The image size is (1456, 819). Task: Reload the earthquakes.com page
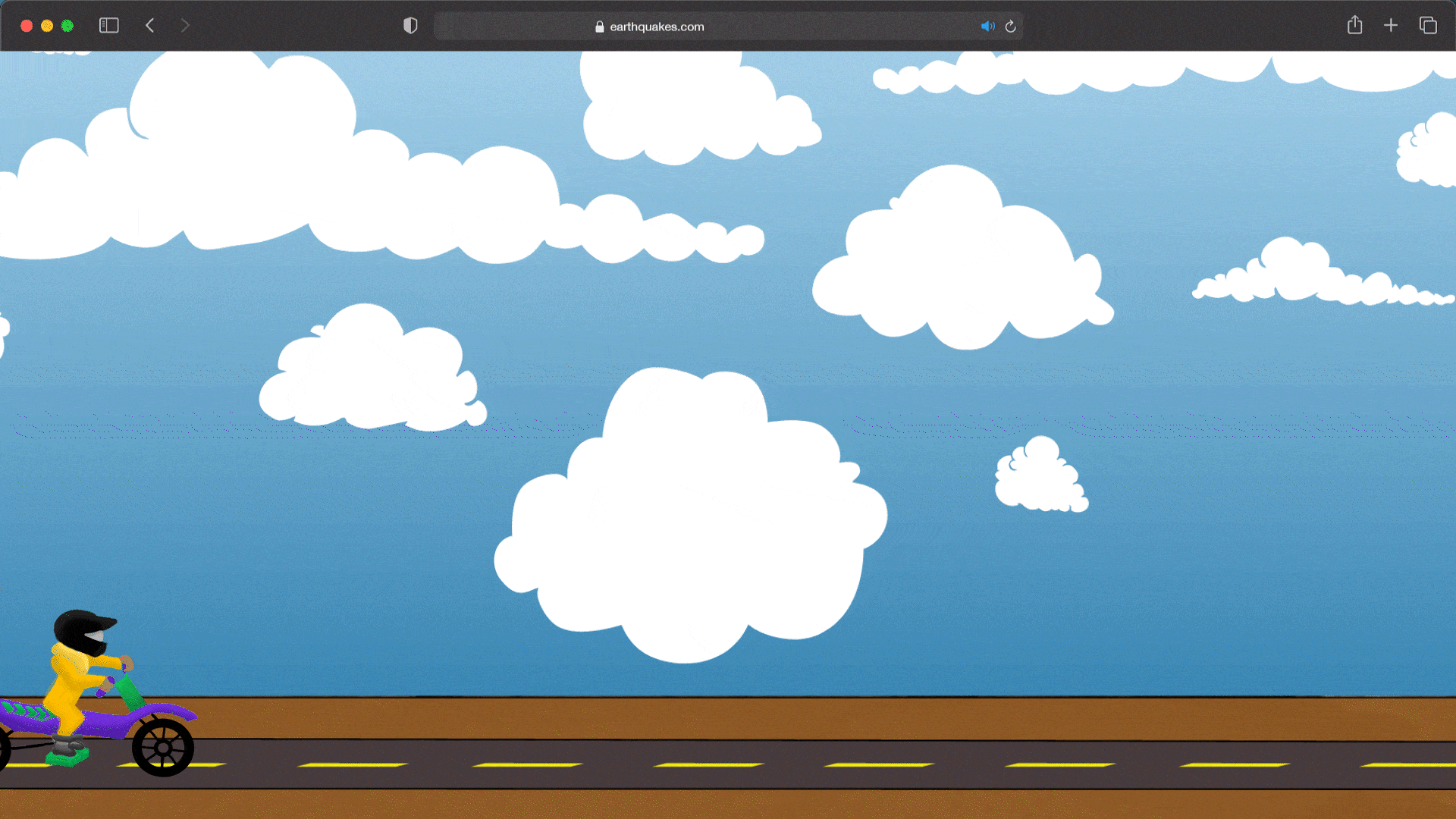pyautogui.click(x=1011, y=27)
